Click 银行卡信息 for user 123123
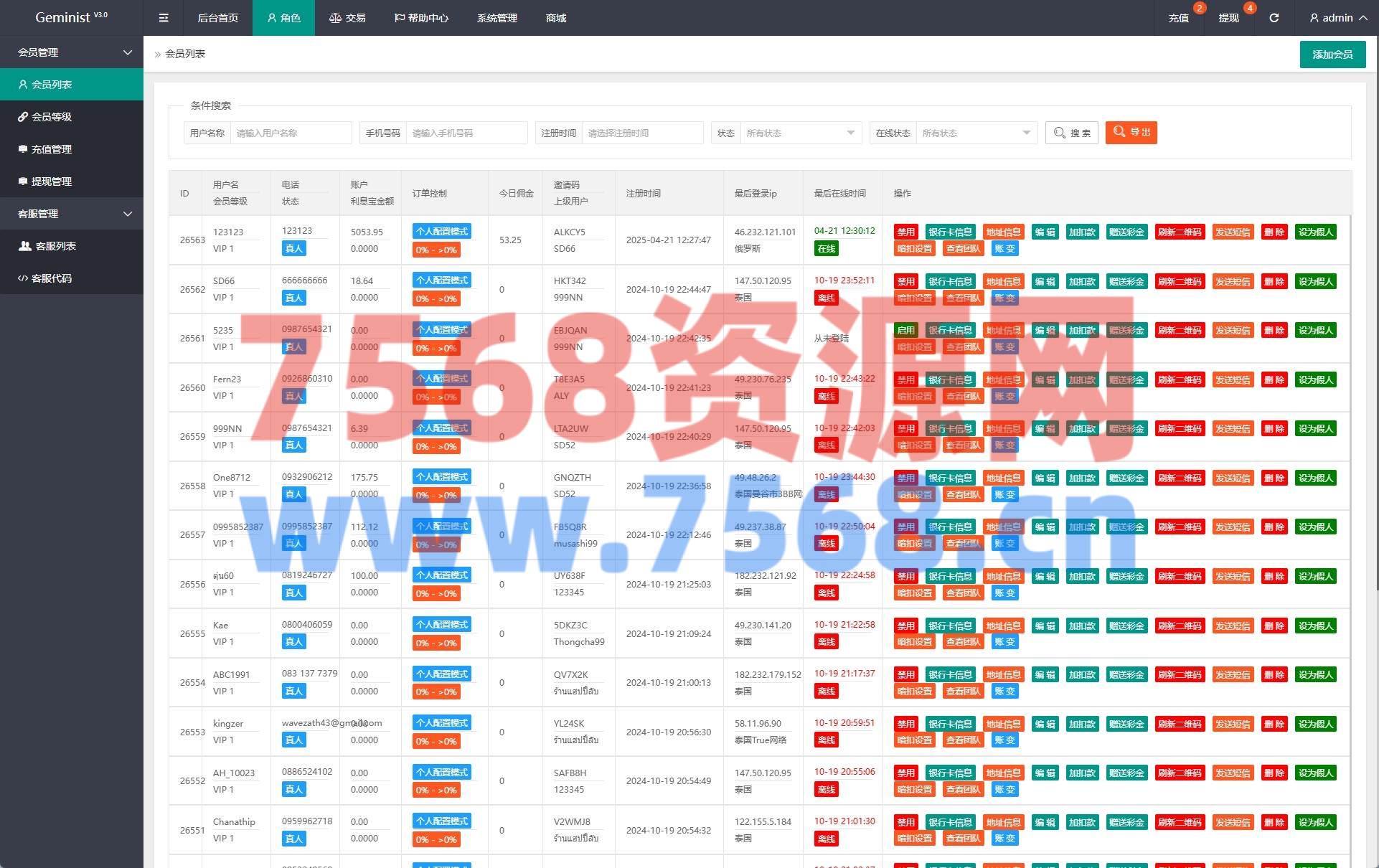This screenshot has width=1379, height=868. (x=950, y=232)
